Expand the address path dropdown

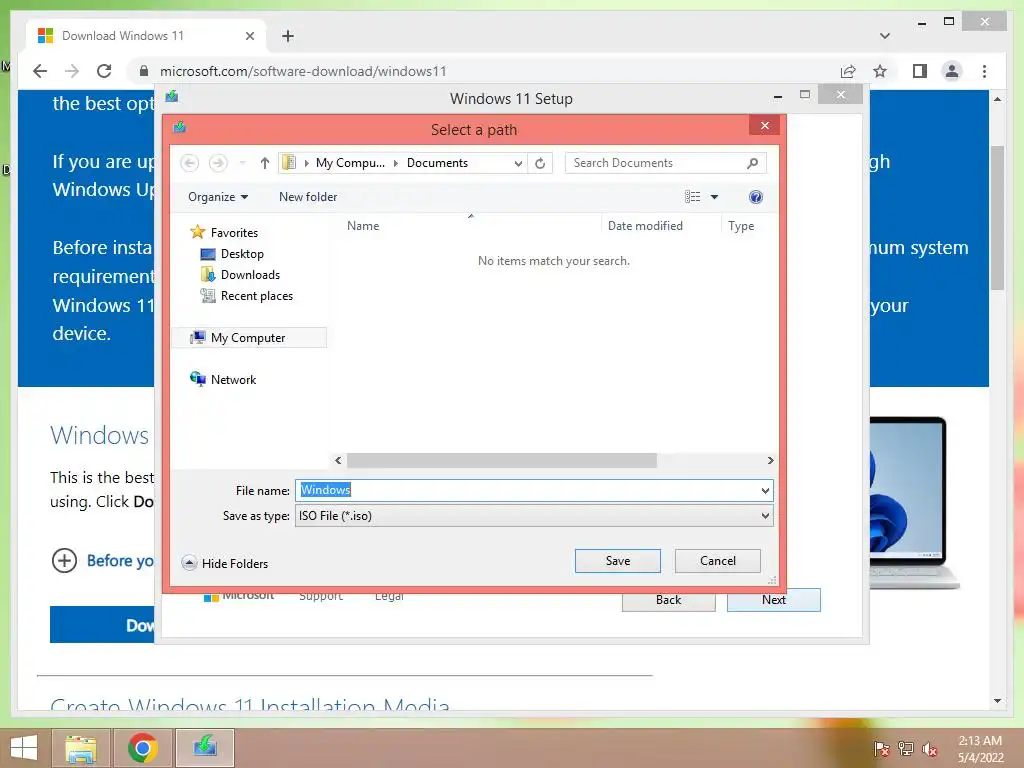point(518,163)
